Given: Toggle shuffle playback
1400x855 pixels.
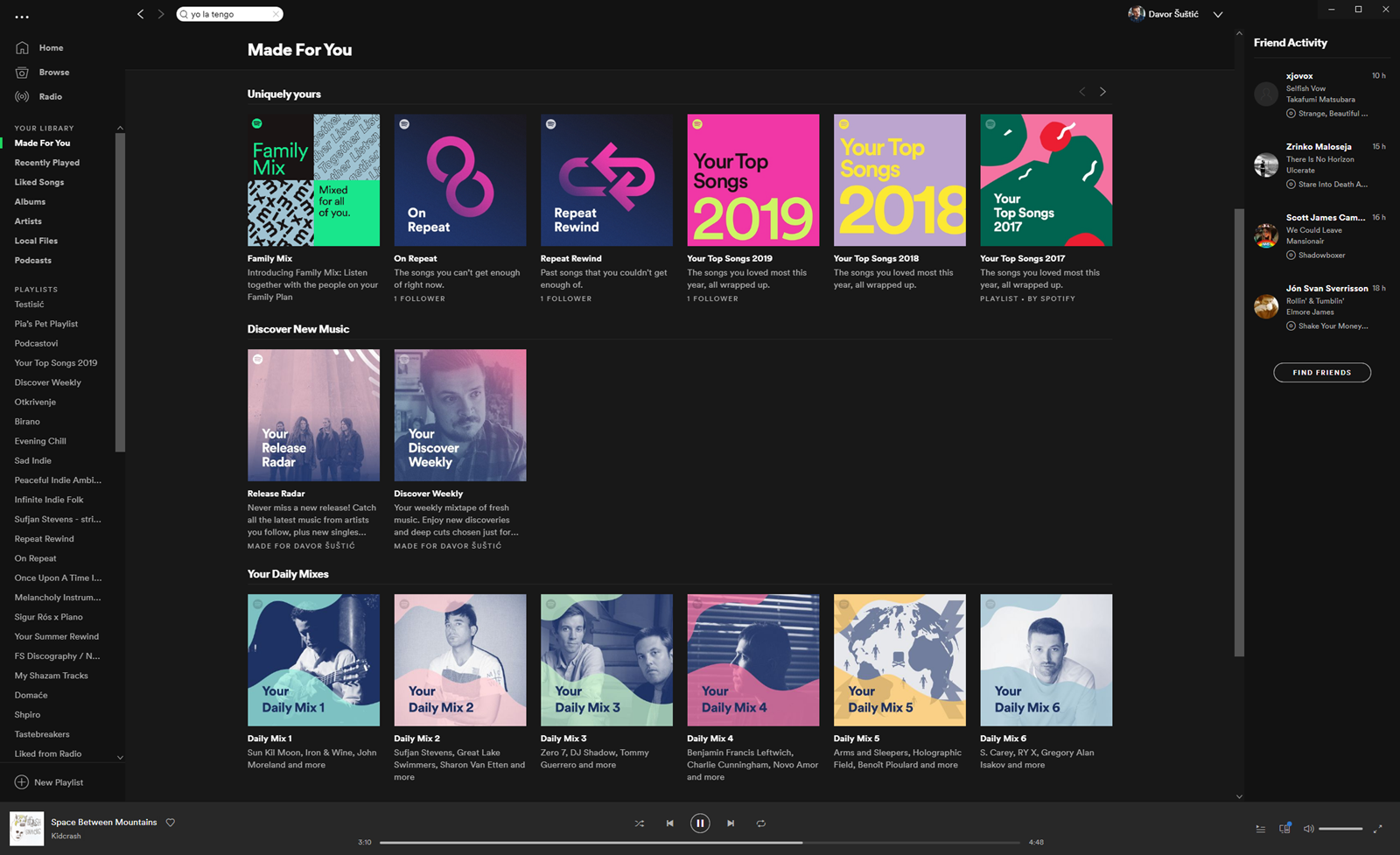Looking at the screenshot, I should click(639, 823).
